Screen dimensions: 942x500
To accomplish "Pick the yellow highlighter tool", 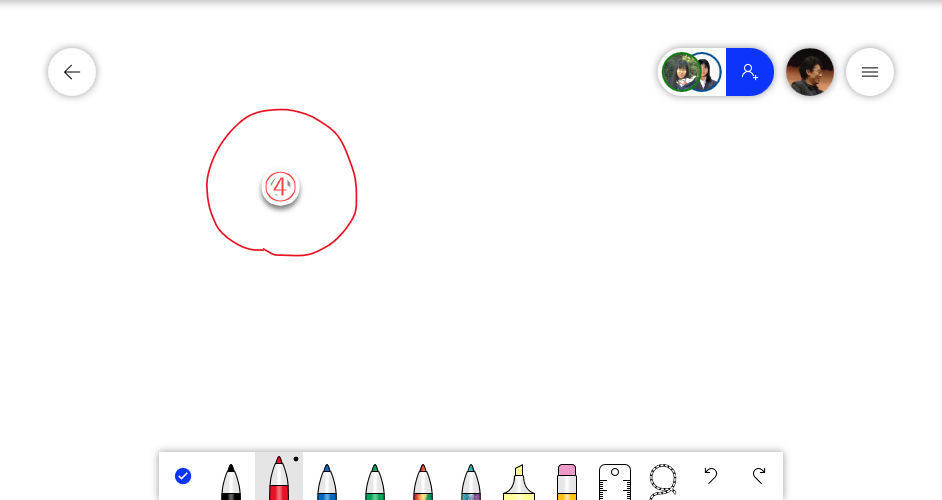I will [x=518, y=482].
